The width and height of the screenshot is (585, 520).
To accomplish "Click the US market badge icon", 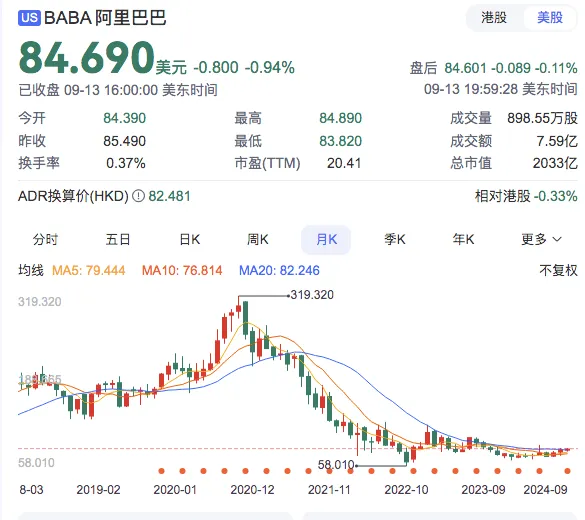I will tap(29, 18).
